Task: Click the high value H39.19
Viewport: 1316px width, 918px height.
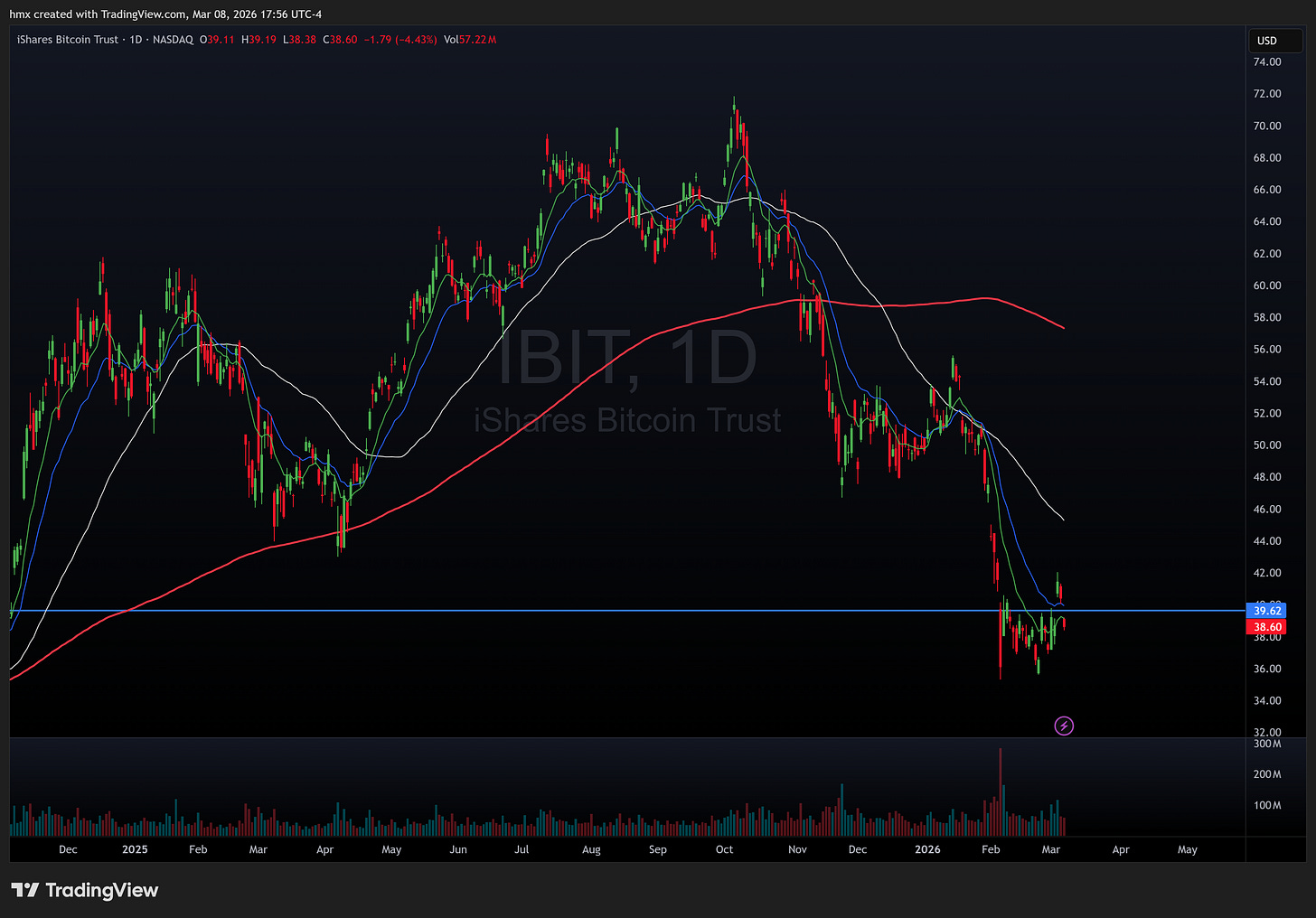Action: 258,40
